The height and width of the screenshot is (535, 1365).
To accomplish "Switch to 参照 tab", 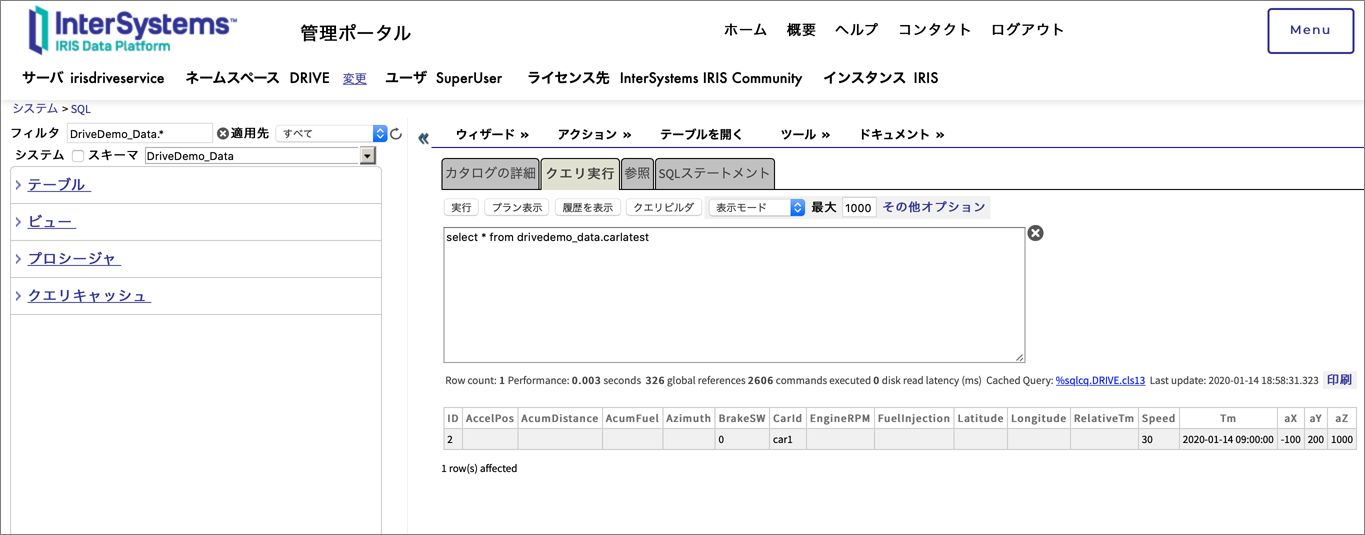I will 637,173.
